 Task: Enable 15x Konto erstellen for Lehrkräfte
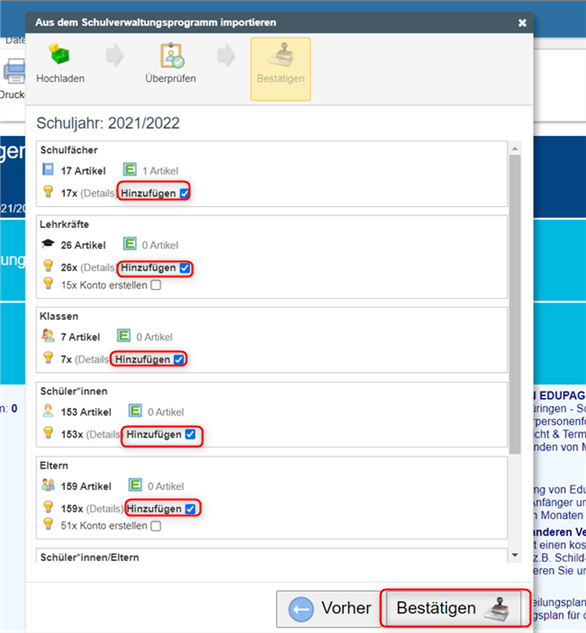click(156, 285)
